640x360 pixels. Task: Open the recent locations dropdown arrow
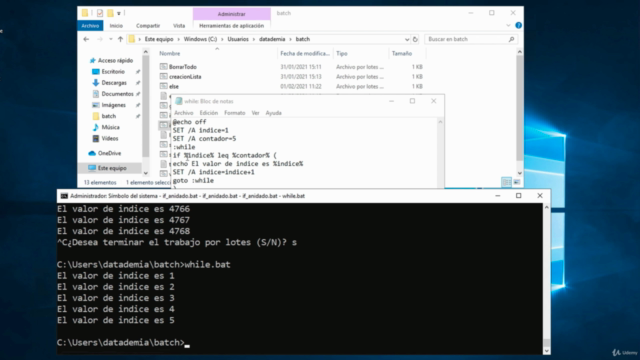pos(111,39)
